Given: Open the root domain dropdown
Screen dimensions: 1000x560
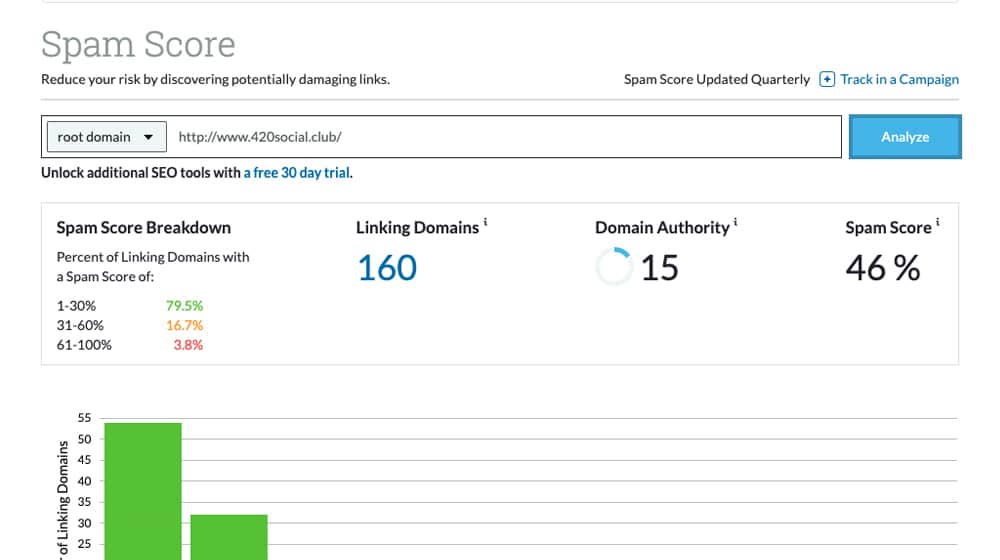Looking at the screenshot, I should click(105, 137).
